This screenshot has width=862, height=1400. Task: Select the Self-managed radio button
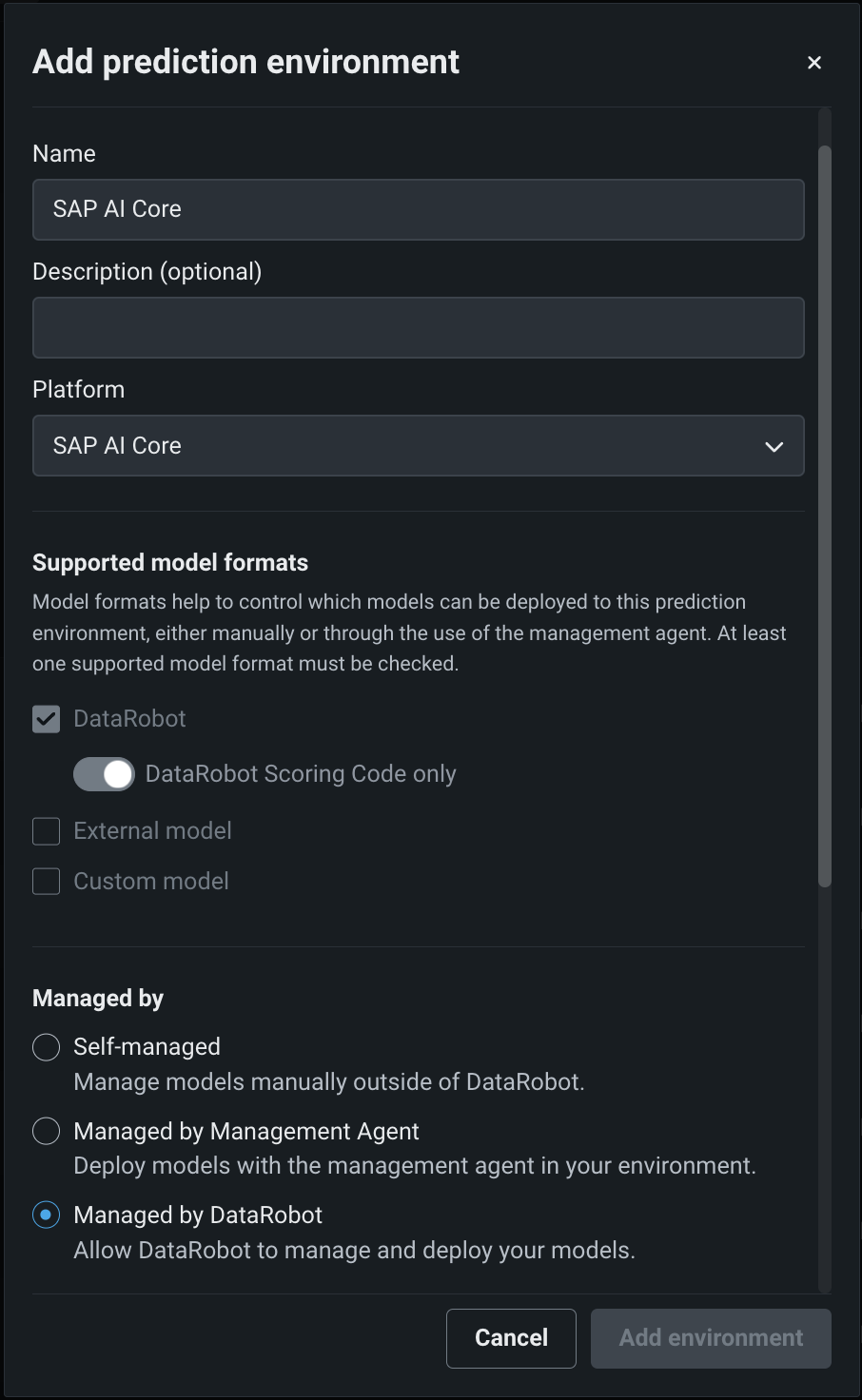[47, 1047]
